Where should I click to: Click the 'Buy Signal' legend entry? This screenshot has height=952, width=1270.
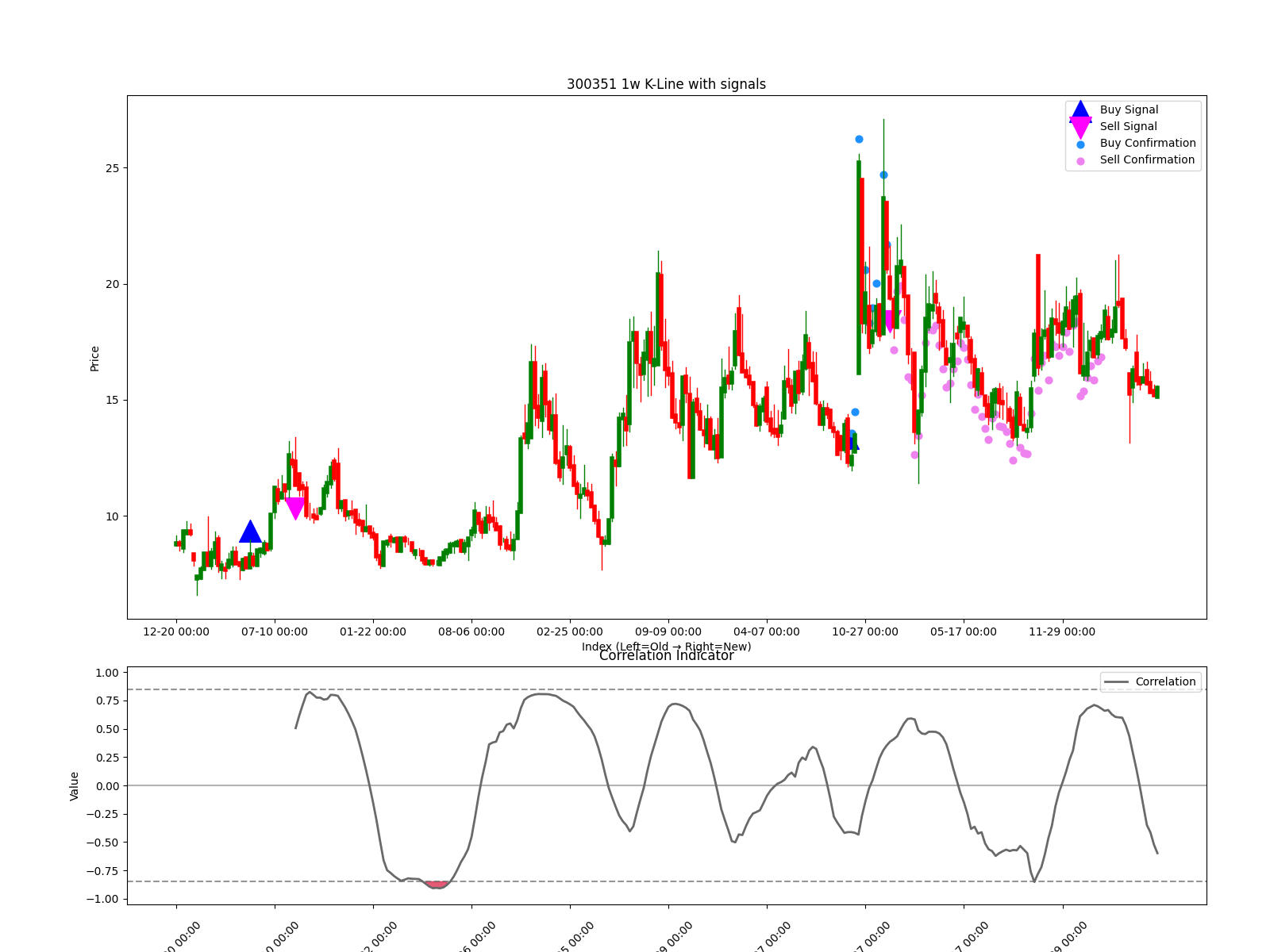pos(1129,109)
